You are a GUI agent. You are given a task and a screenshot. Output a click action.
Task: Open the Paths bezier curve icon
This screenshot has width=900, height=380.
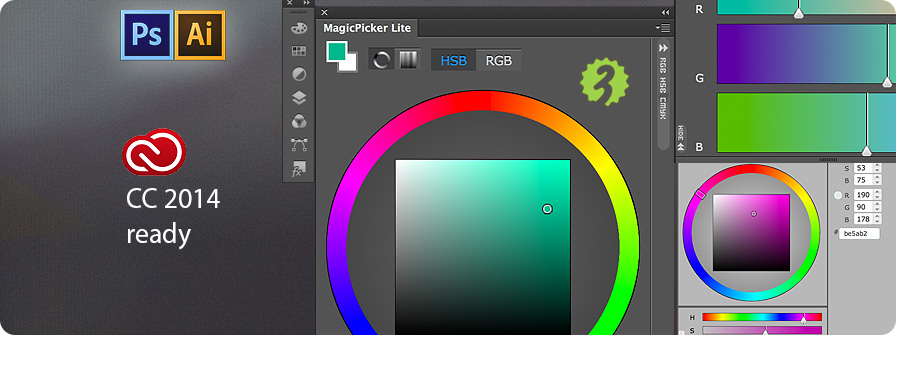(x=298, y=144)
